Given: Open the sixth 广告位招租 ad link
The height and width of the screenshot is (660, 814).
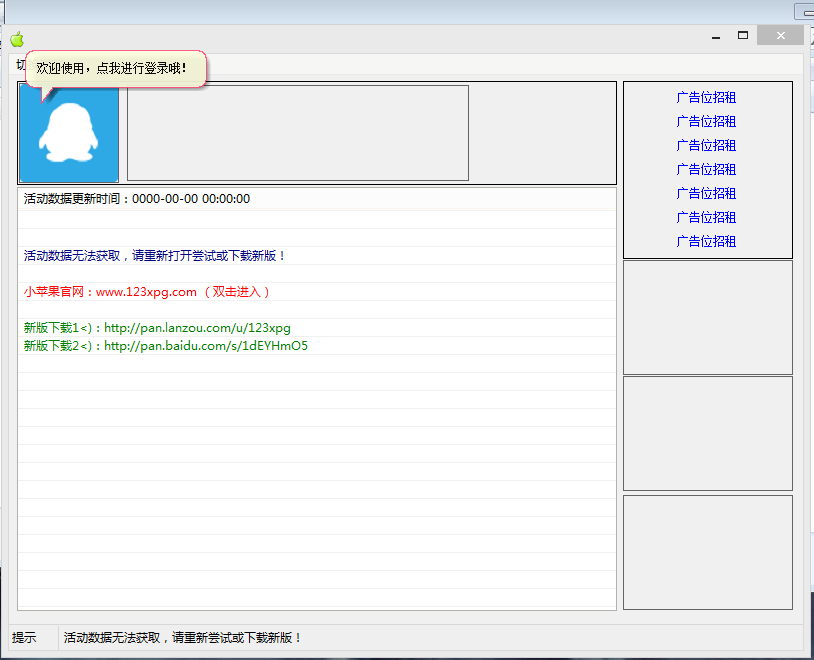Looking at the screenshot, I should click(x=706, y=217).
